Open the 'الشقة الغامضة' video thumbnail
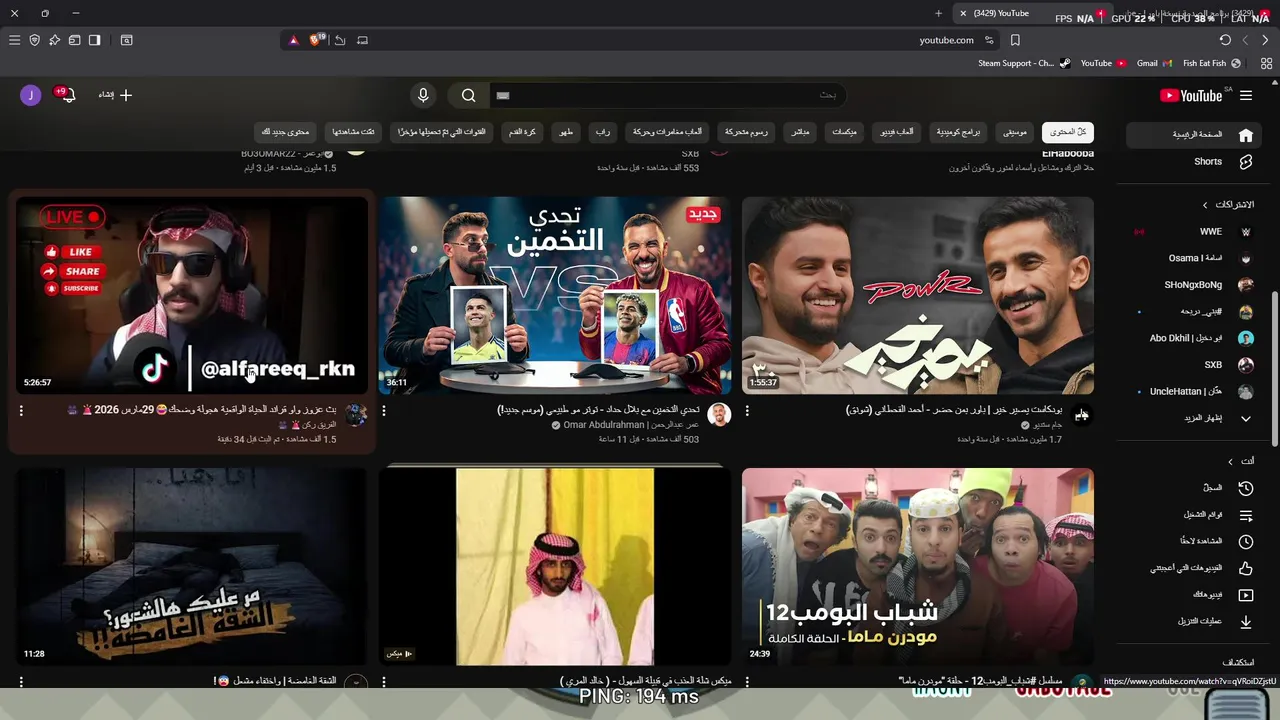The image size is (1280, 720). click(192, 566)
